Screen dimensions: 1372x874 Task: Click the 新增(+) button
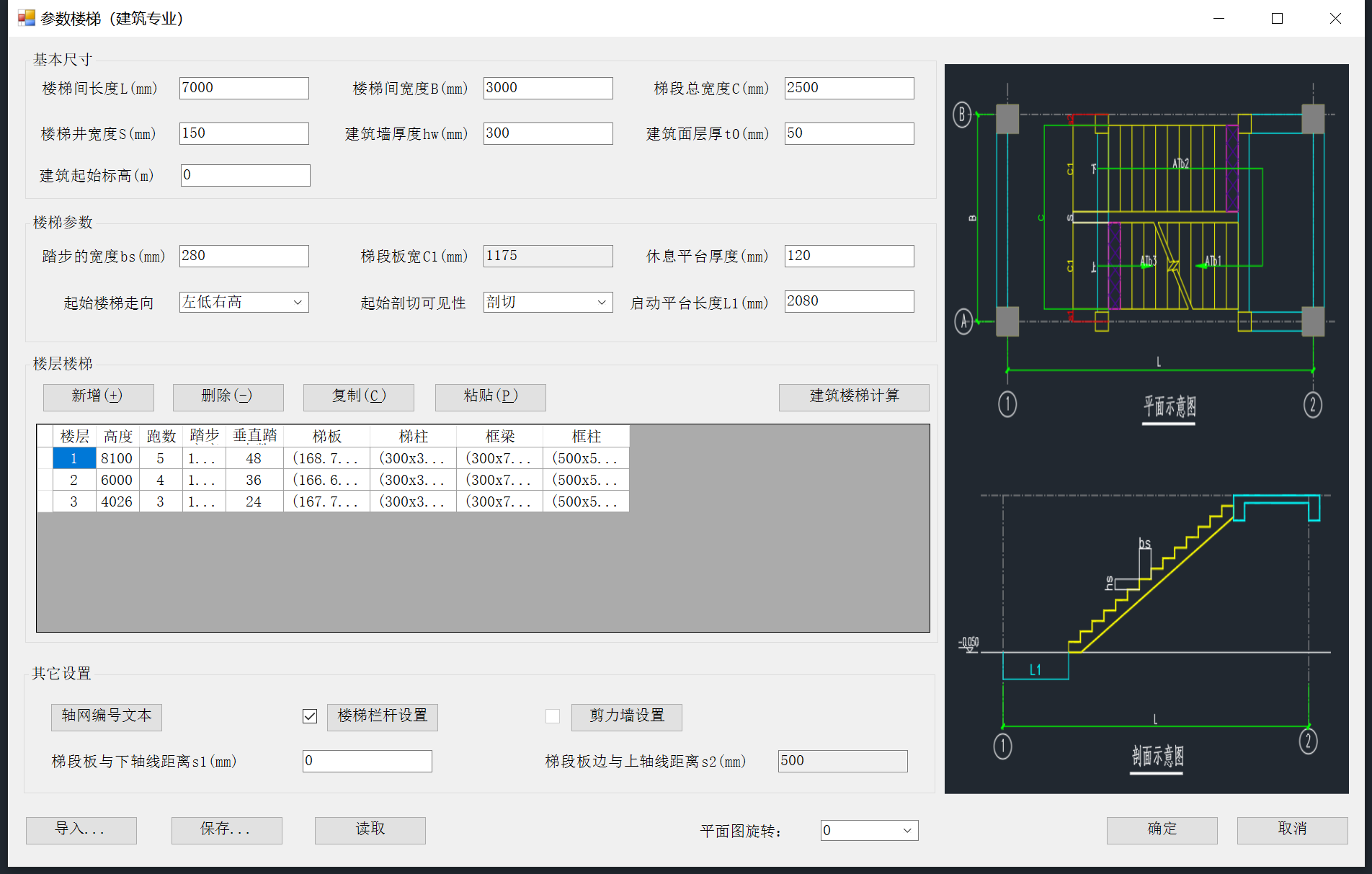click(98, 396)
